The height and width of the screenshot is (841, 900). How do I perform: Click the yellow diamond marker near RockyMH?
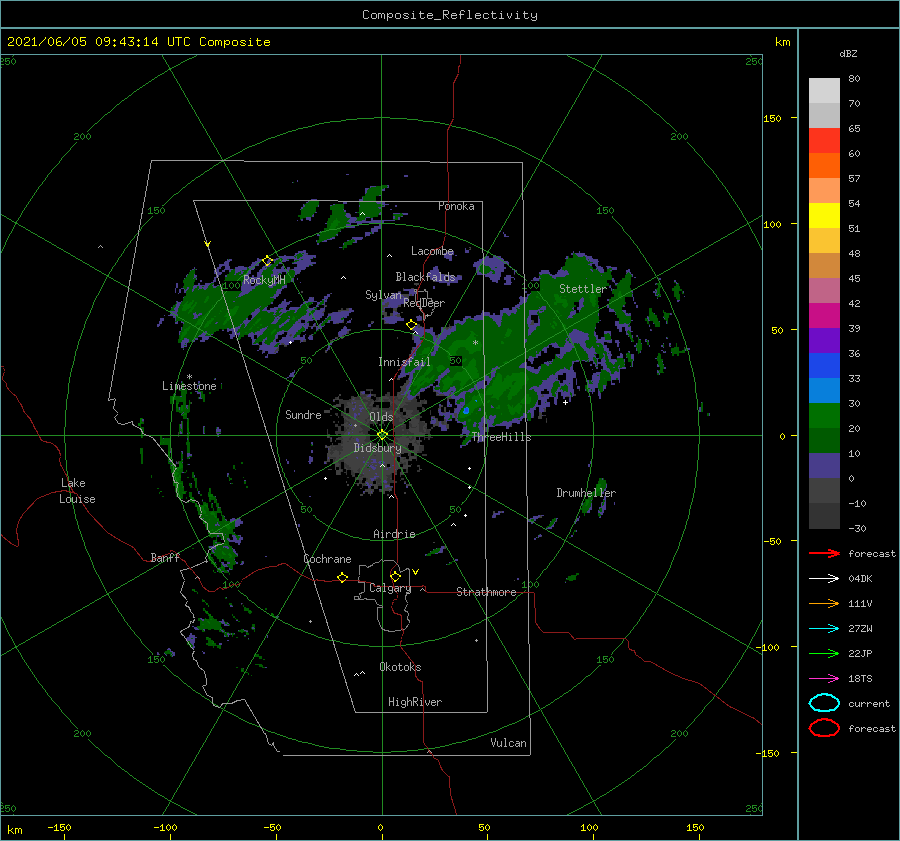pos(267,261)
